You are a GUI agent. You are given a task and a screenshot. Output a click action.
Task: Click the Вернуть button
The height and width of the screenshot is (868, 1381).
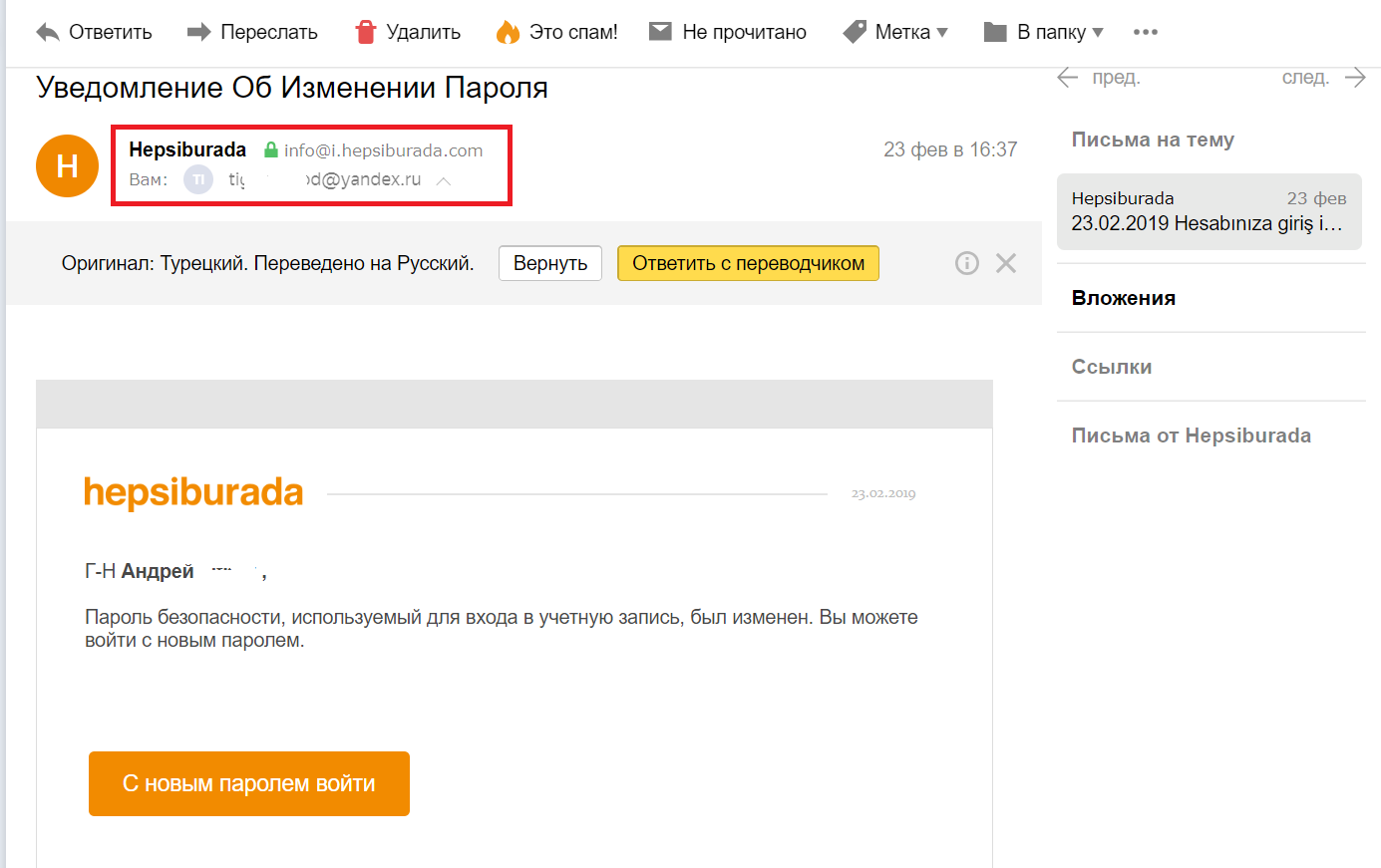(x=550, y=263)
